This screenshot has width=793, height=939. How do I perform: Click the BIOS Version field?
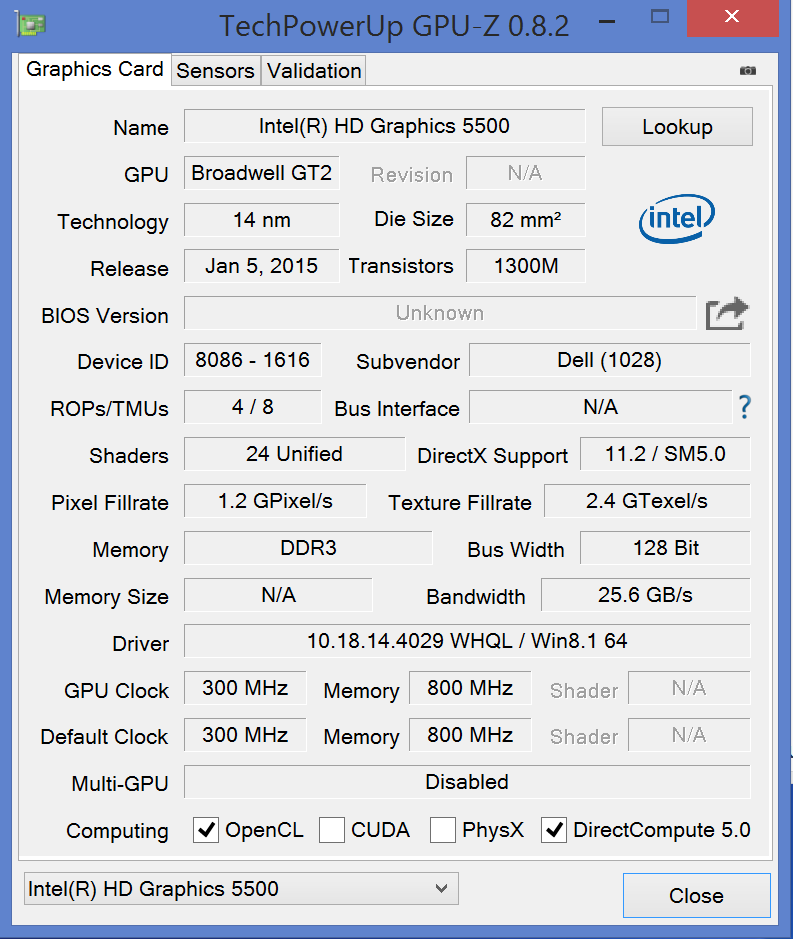point(439,313)
